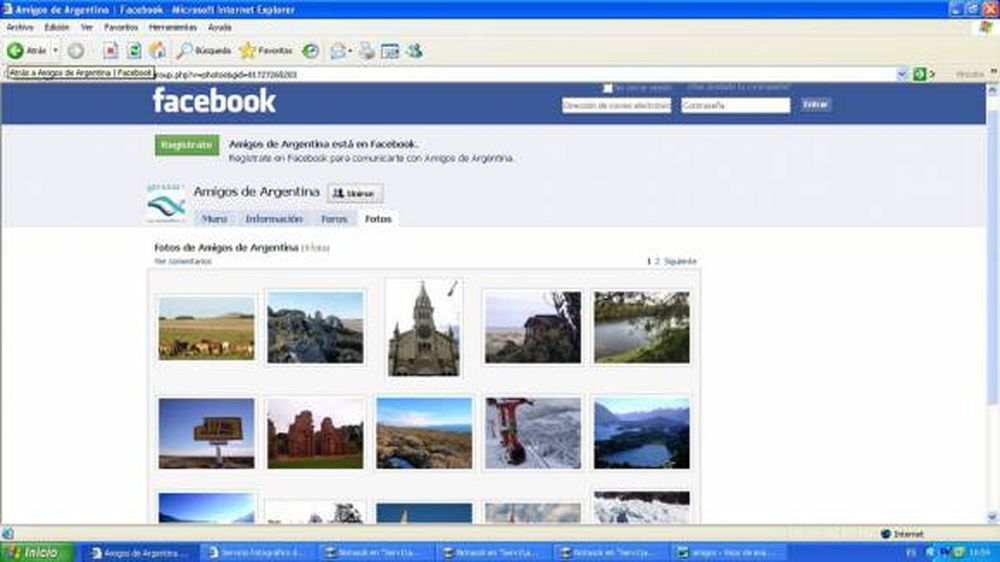
Task: Expand the Back button history dropdown arrow
Action: pyautogui.click(x=56, y=50)
